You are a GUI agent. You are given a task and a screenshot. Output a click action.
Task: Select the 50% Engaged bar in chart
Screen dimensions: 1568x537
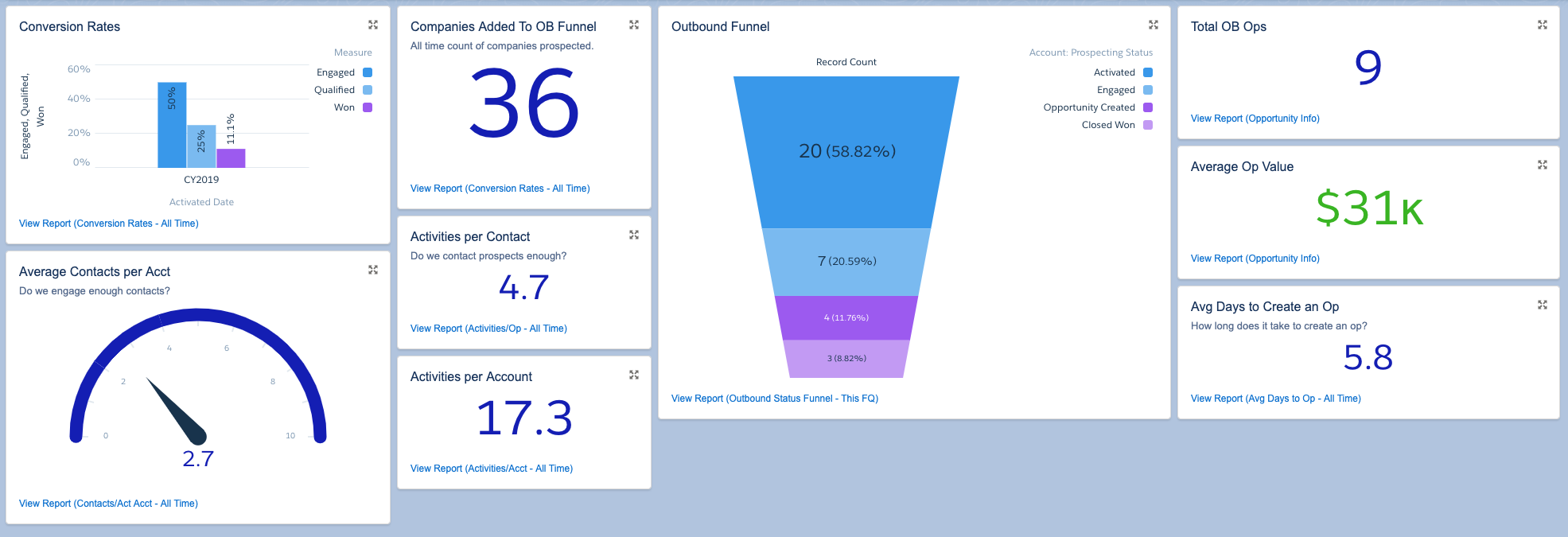[x=172, y=125]
